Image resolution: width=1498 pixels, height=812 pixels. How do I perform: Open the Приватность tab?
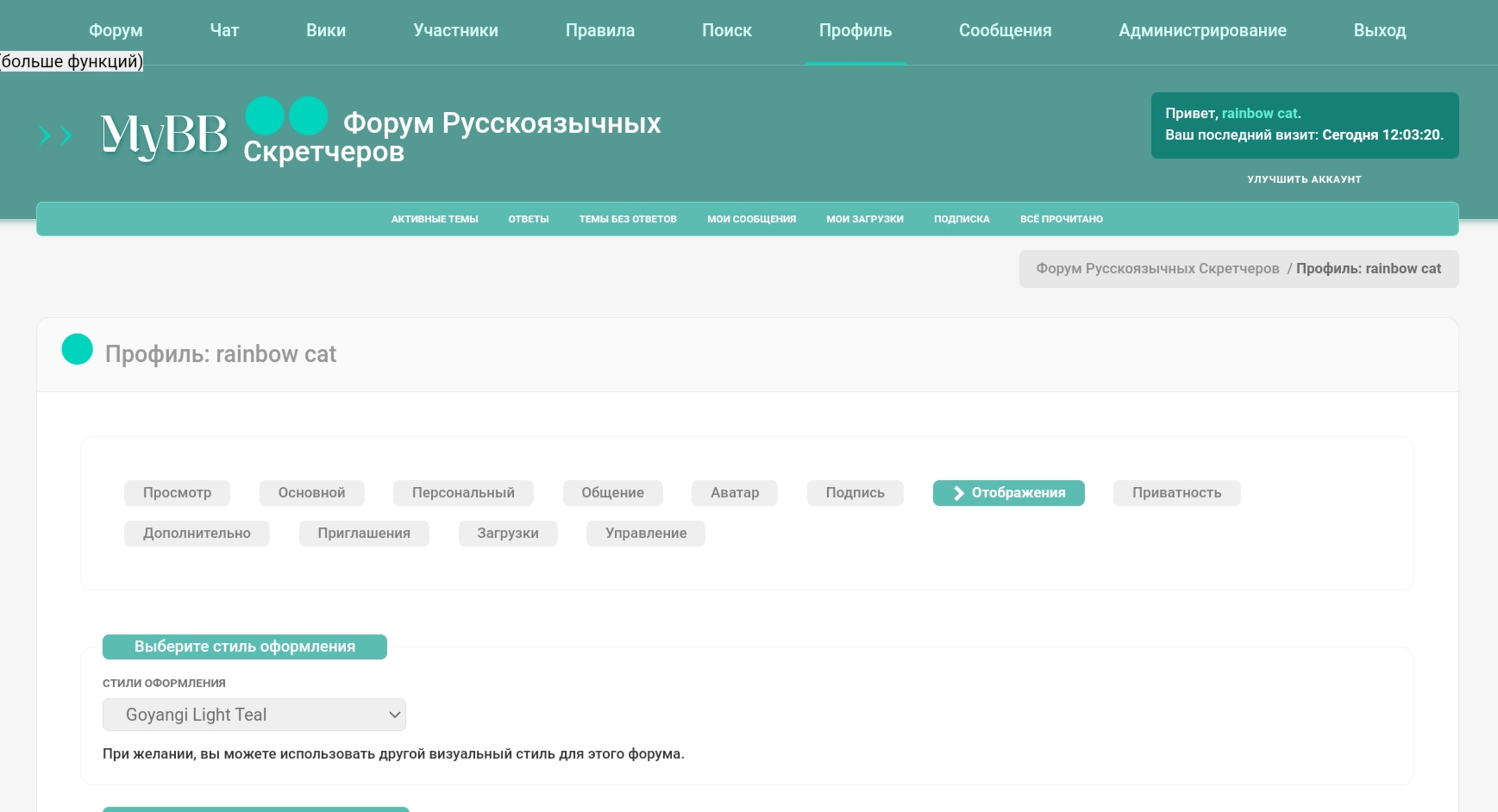click(x=1175, y=493)
